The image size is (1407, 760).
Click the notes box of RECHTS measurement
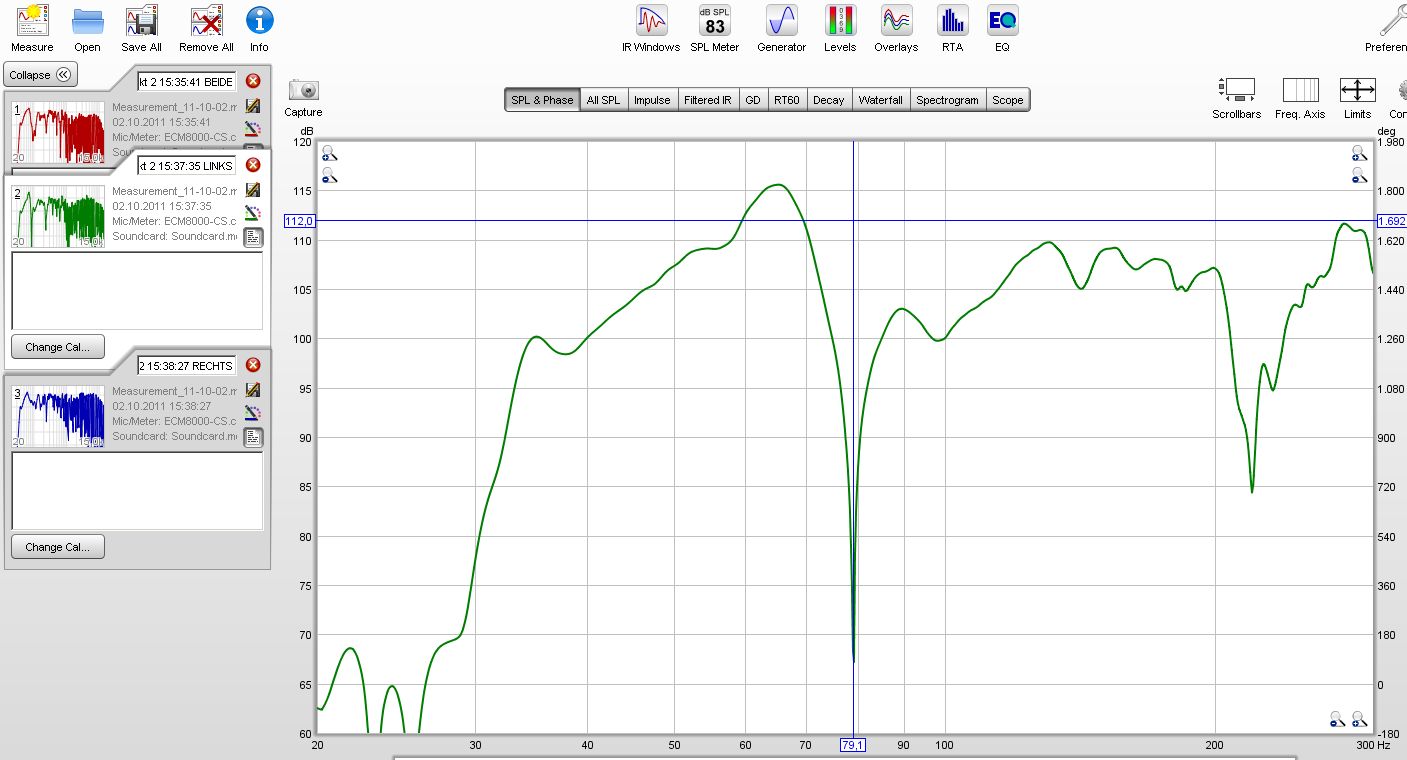[137, 490]
